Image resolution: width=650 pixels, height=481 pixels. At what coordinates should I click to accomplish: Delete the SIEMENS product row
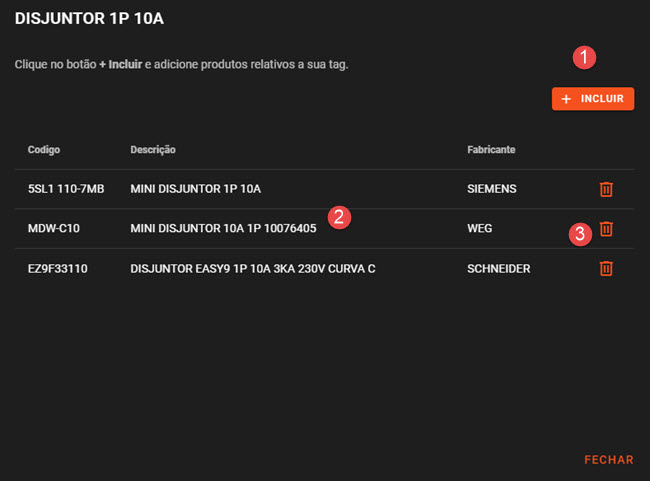[x=606, y=189]
